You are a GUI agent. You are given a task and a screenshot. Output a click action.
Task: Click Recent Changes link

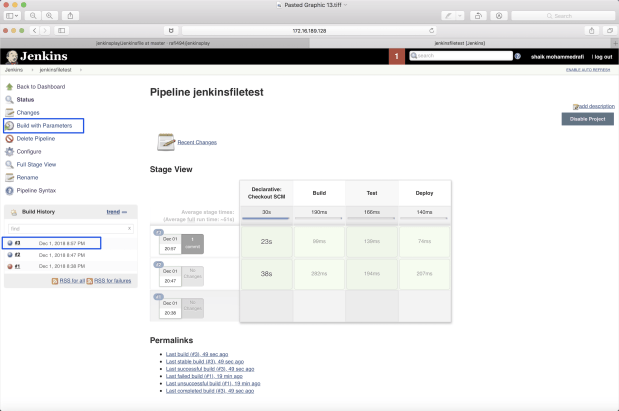coord(197,142)
